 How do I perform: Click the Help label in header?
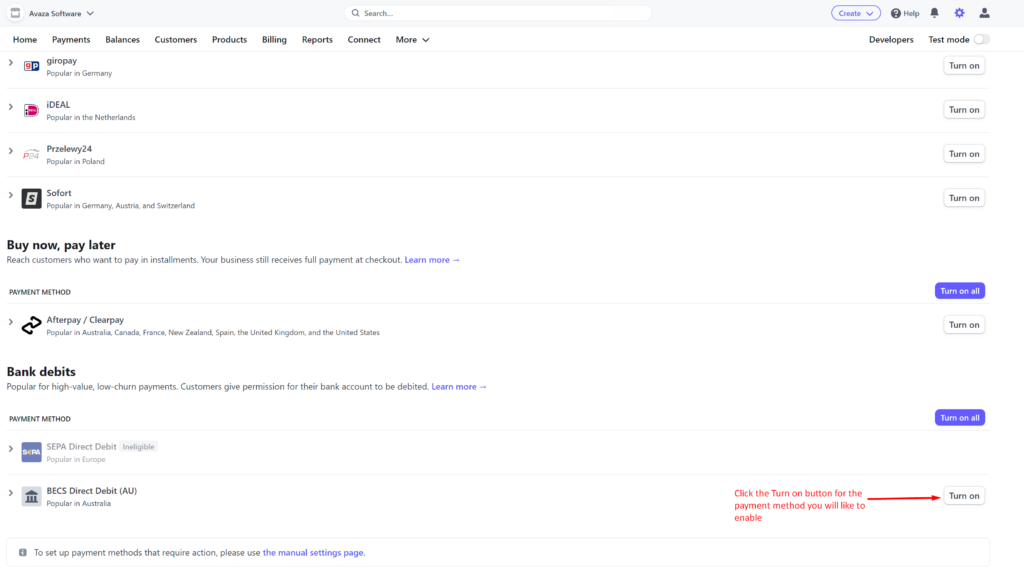[911, 13]
